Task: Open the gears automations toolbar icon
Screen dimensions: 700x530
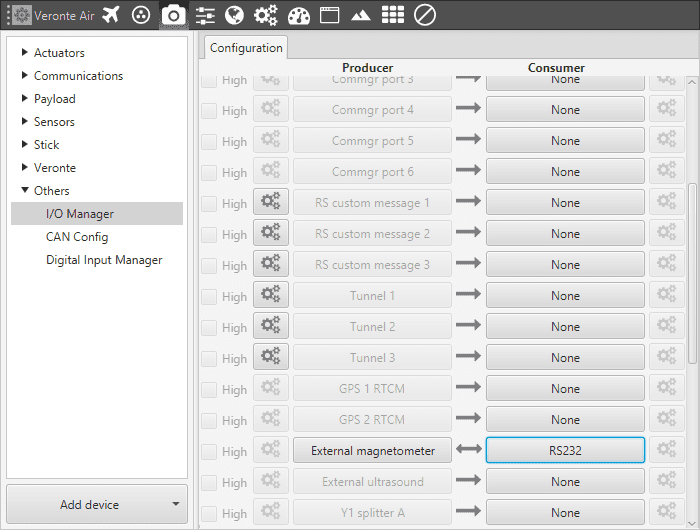Action: tap(266, 15)
